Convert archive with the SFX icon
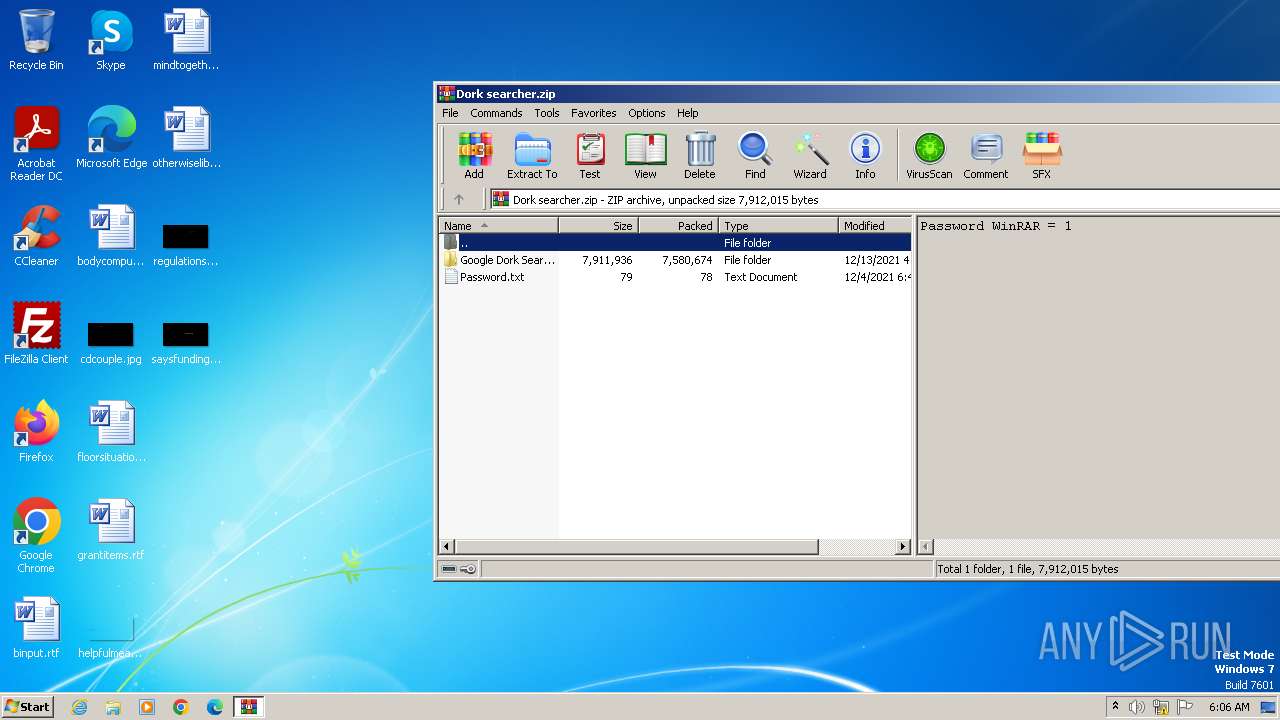The image size is (1280, 720). click(1042, 156)
